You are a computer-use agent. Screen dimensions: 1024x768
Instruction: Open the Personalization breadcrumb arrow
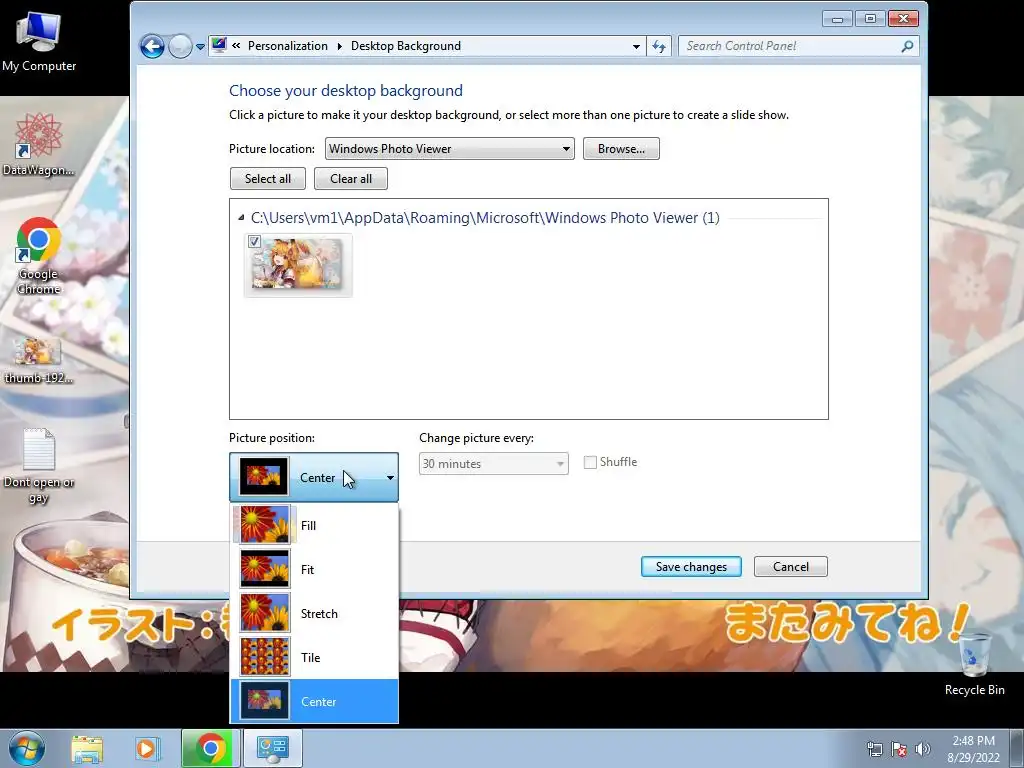click(x=340, y=46)
